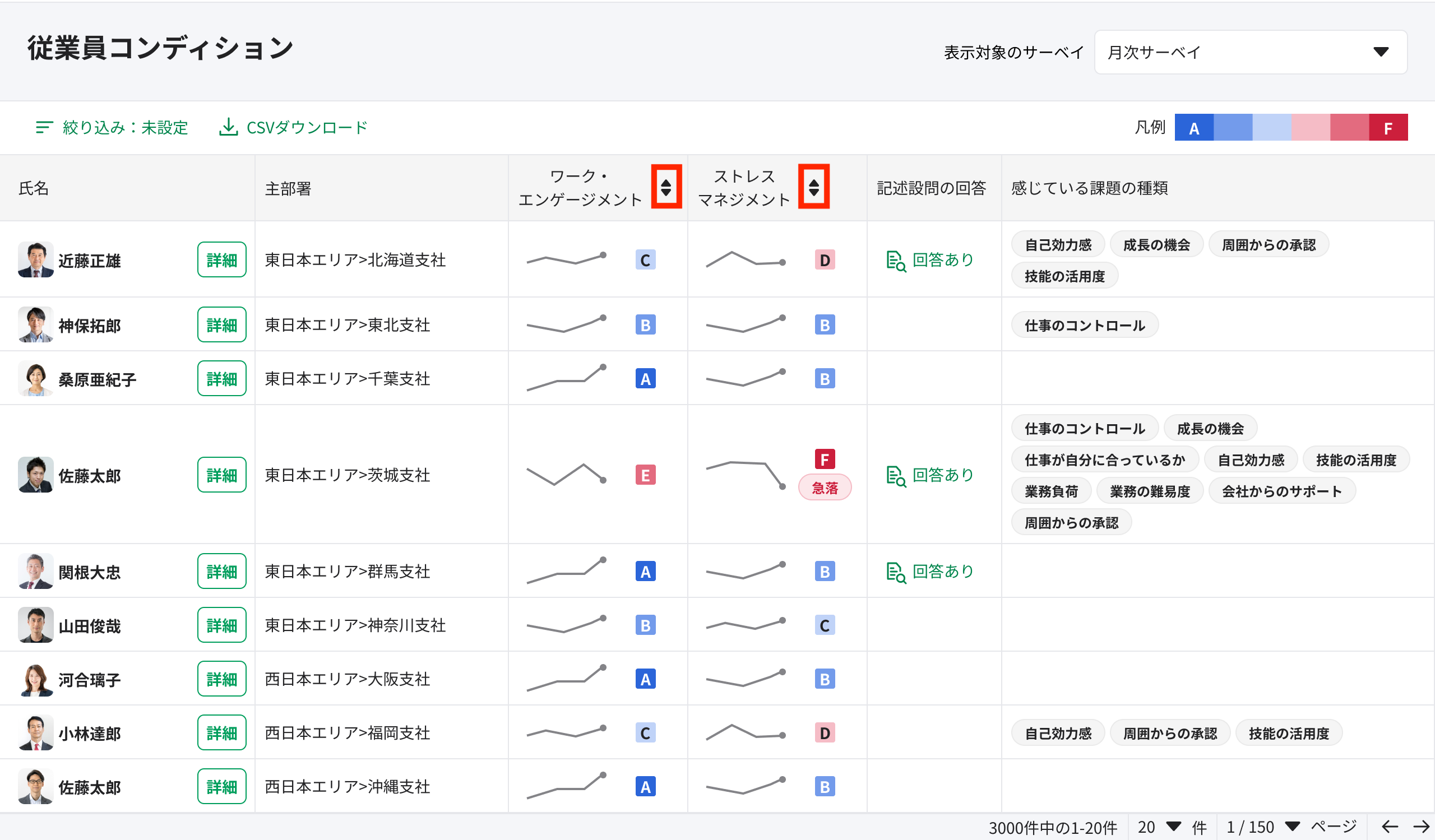
Task: Click the legend A blue swatch
Action: coord(1194,127)
